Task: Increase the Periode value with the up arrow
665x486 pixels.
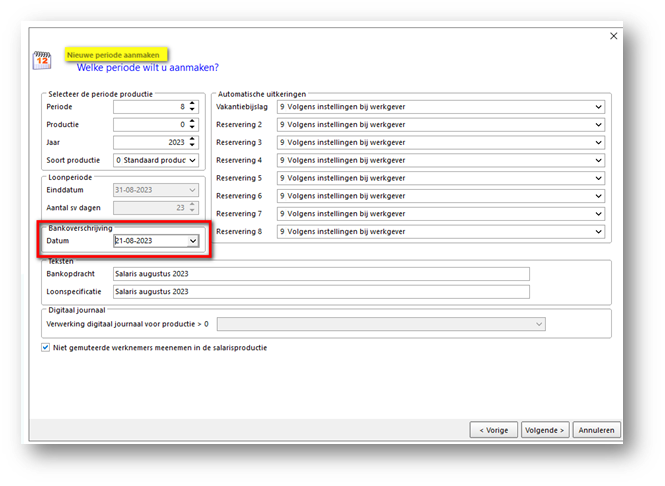Action: [x=192, y=103]
